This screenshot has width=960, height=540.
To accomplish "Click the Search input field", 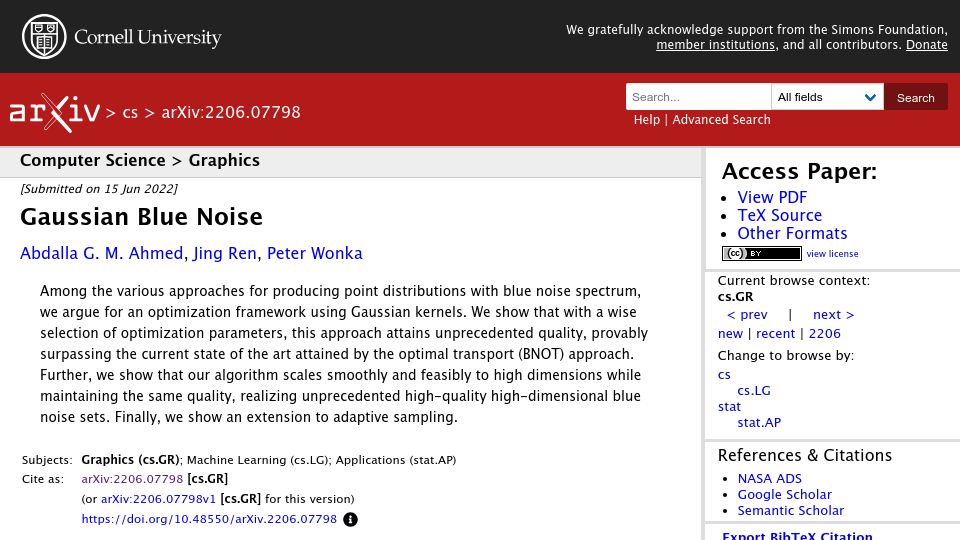I will click(x=698, y=97).
